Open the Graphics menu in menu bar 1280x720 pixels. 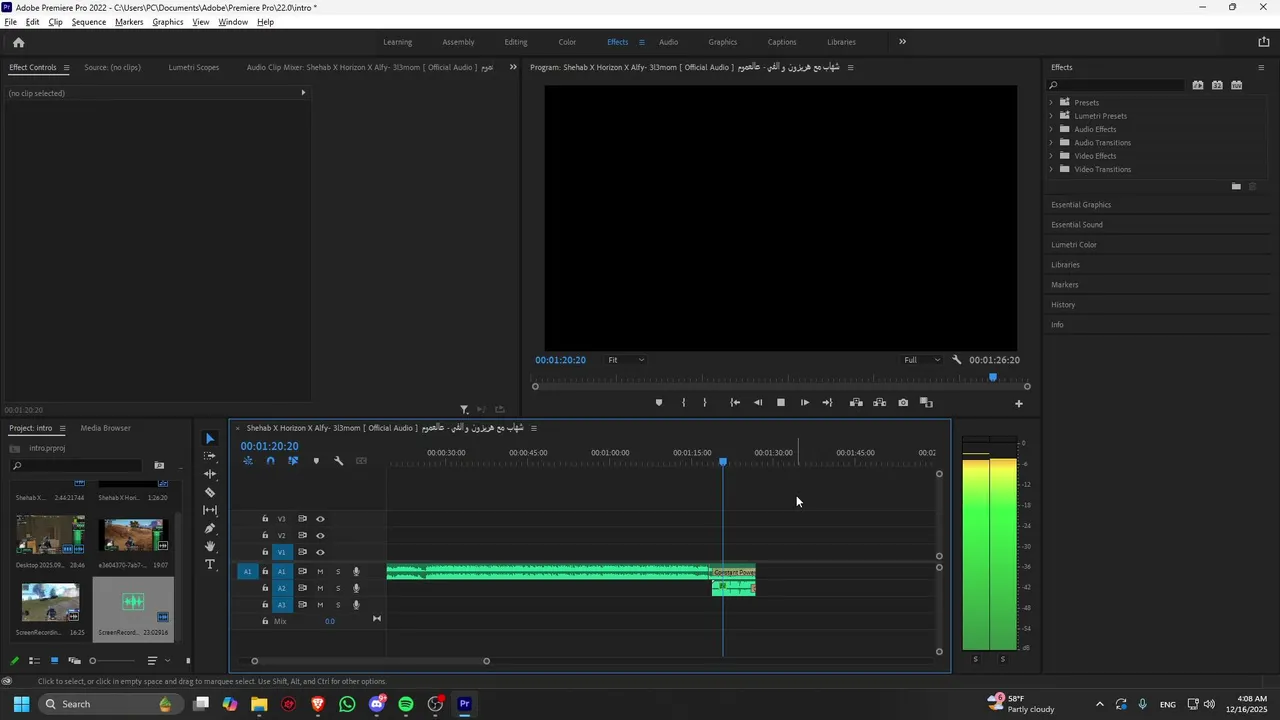(x=168, y=22)
